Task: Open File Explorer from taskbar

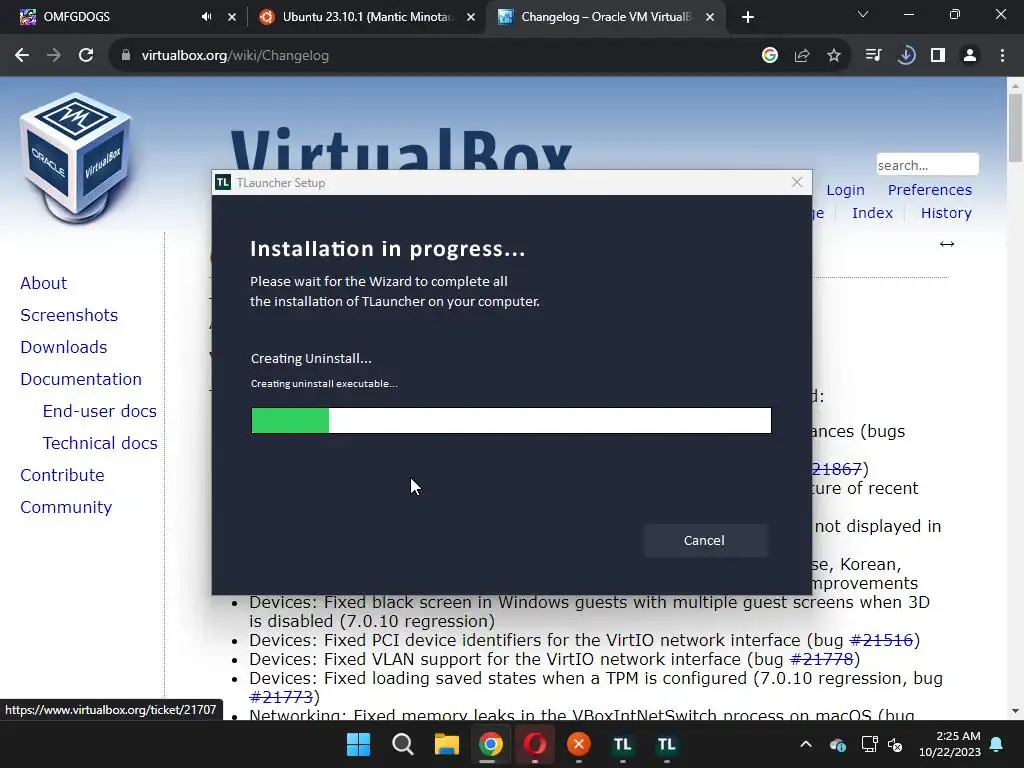Action: 447,744
